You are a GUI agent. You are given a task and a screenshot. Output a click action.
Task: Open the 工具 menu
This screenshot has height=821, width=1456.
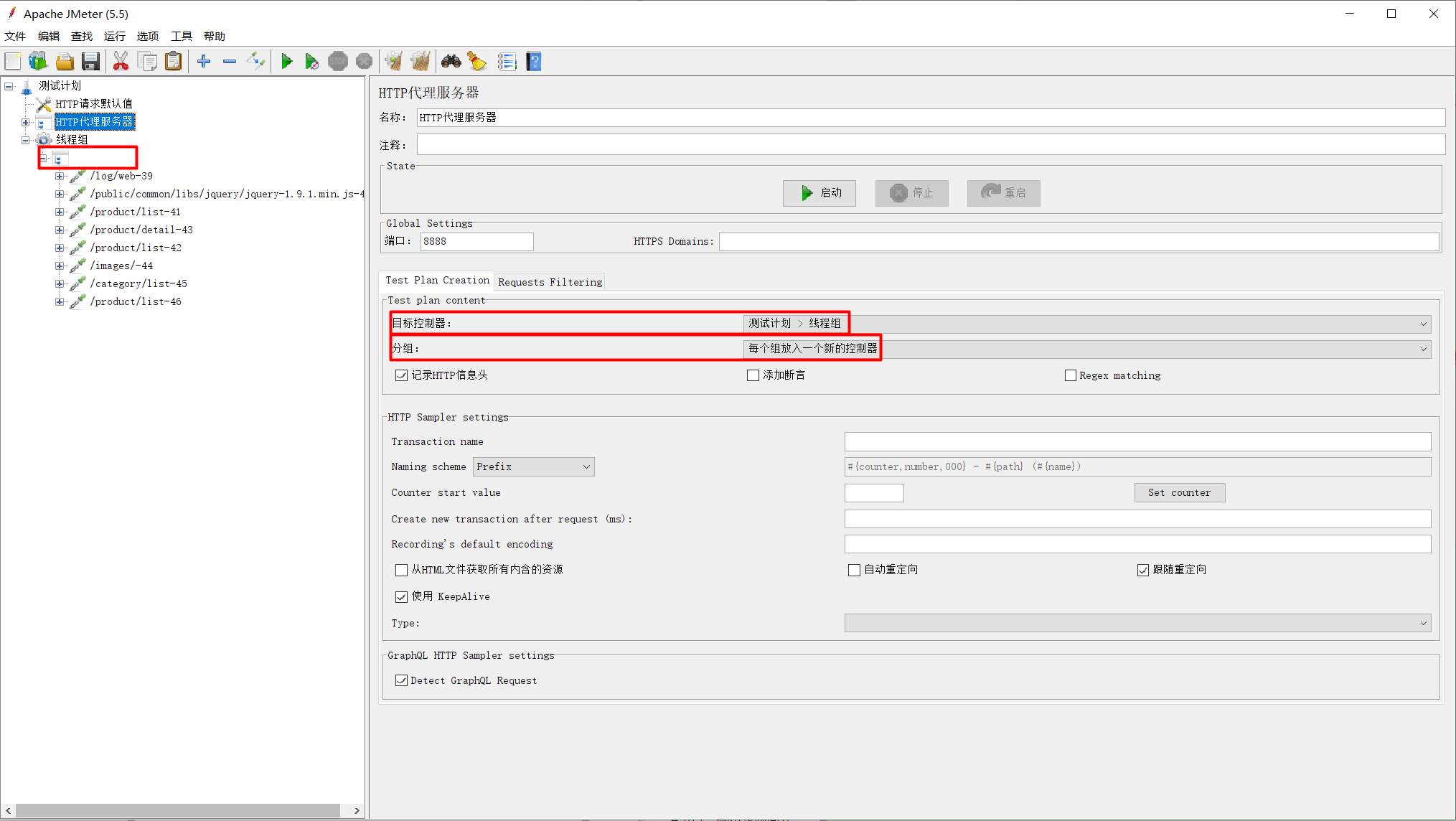pyautogui.click(x=181, y=36)
